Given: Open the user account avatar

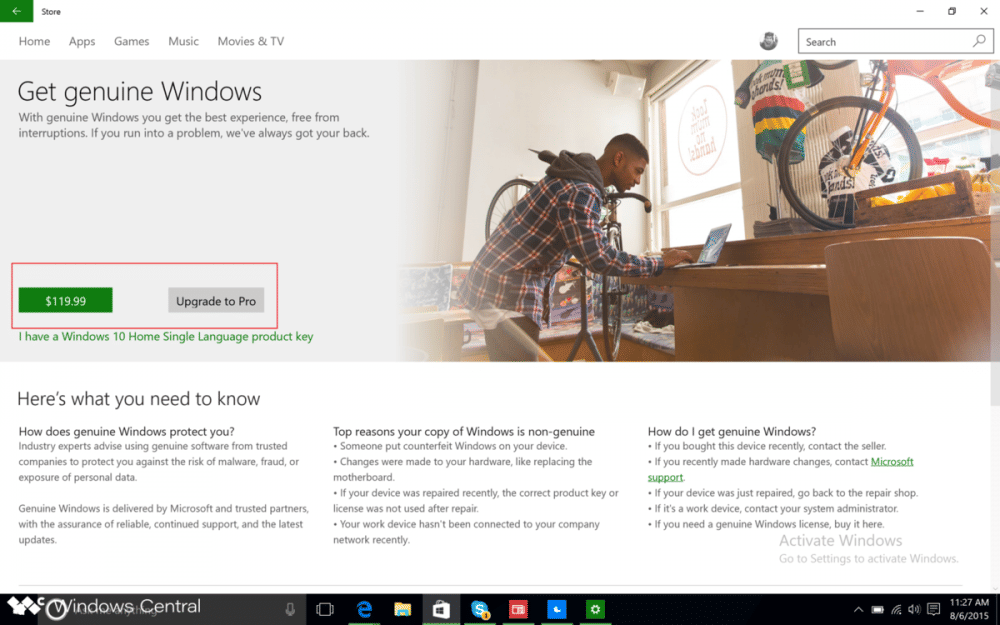Looking at the screenshot, I should [769, 40].
